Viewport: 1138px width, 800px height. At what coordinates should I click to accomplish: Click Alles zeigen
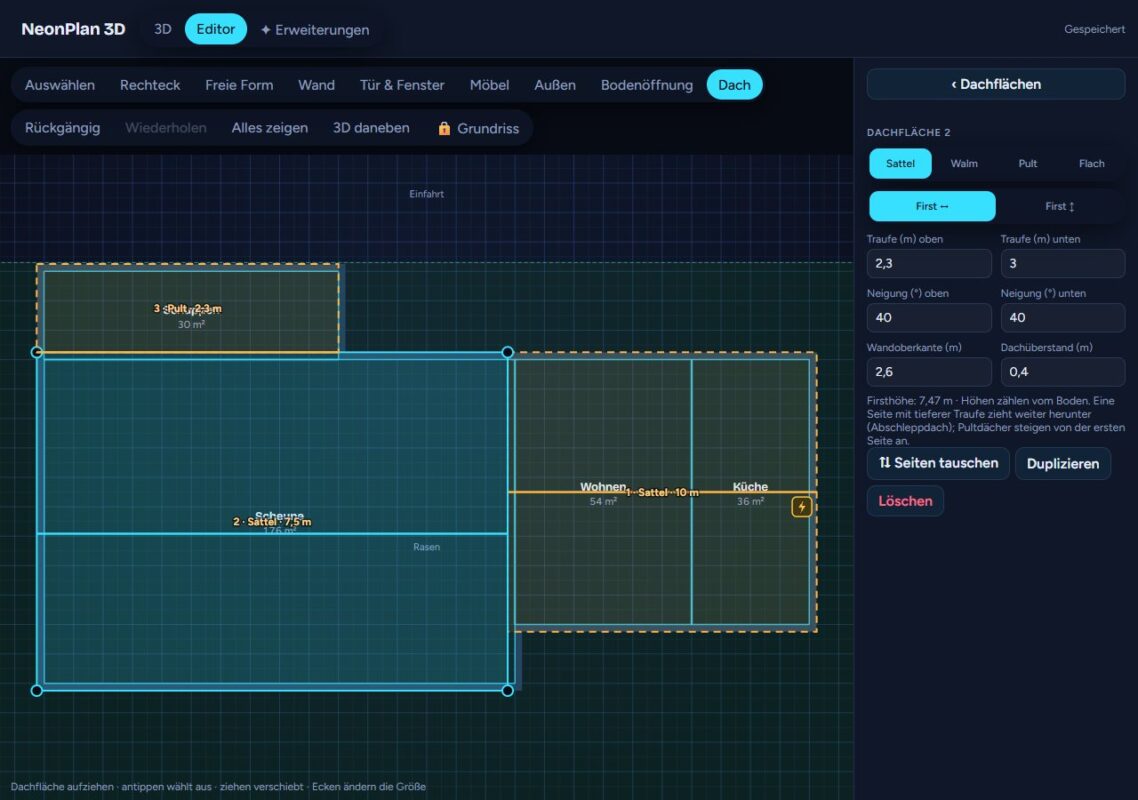[269, 128]
